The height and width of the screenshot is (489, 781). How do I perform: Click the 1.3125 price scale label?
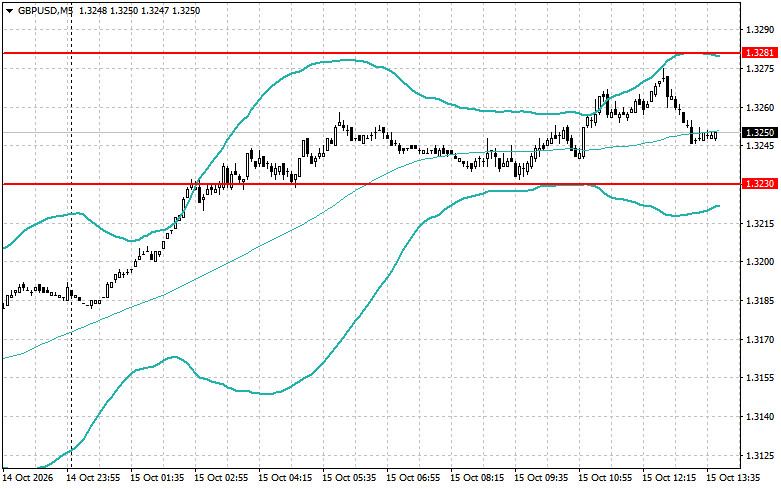point(760,455)
